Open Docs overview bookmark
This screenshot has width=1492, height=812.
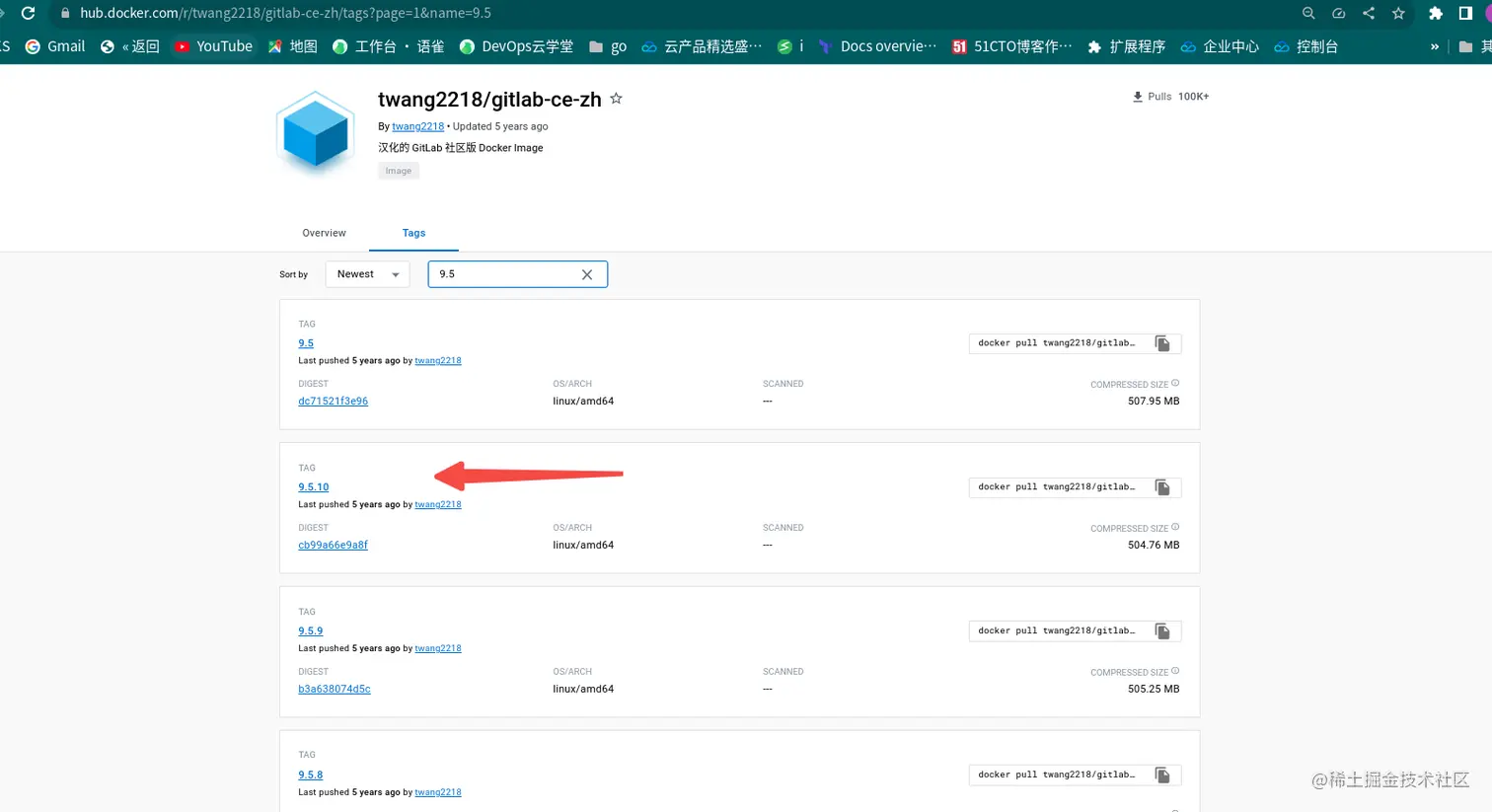(877, 46)
